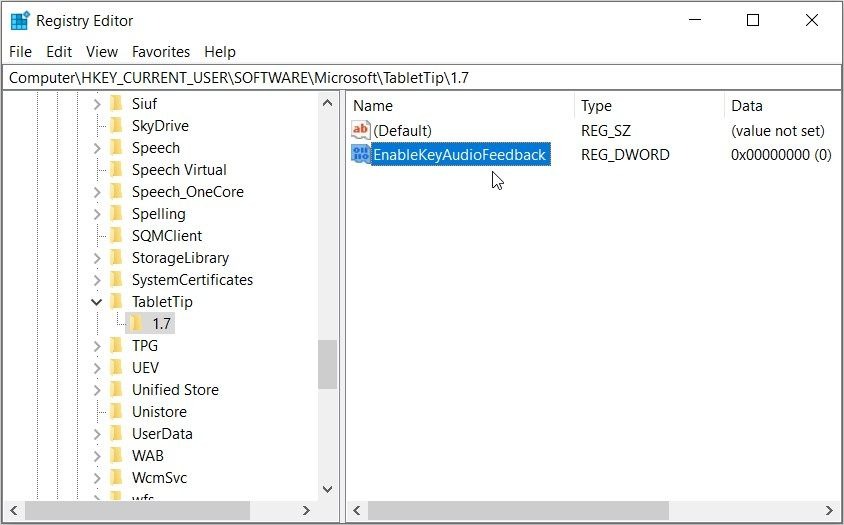
Task: Expand the WcmSvc key
Action: [x=97, y=478]
